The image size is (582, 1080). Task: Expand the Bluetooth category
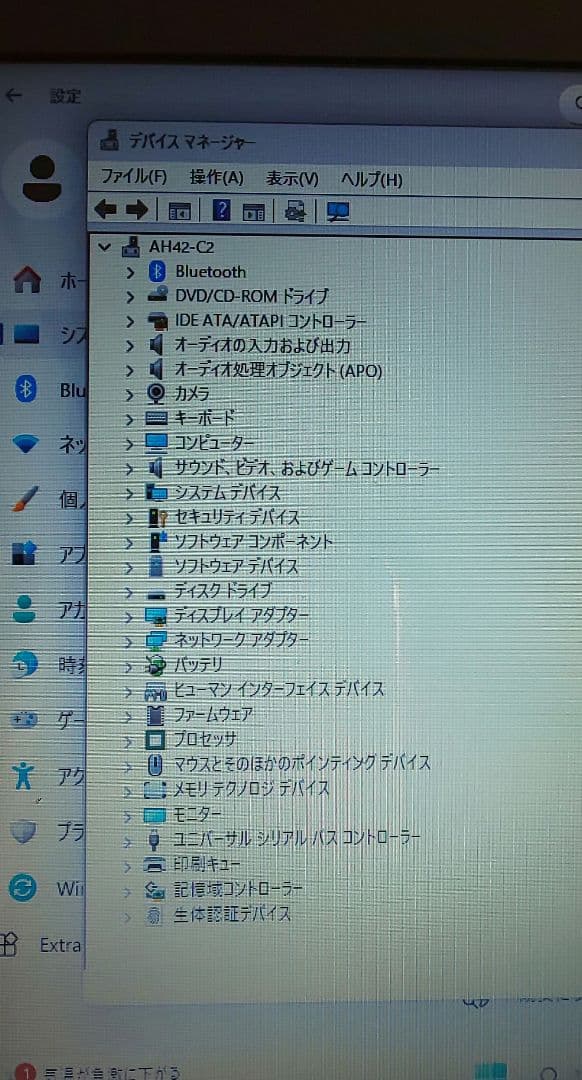click(129, 272)
